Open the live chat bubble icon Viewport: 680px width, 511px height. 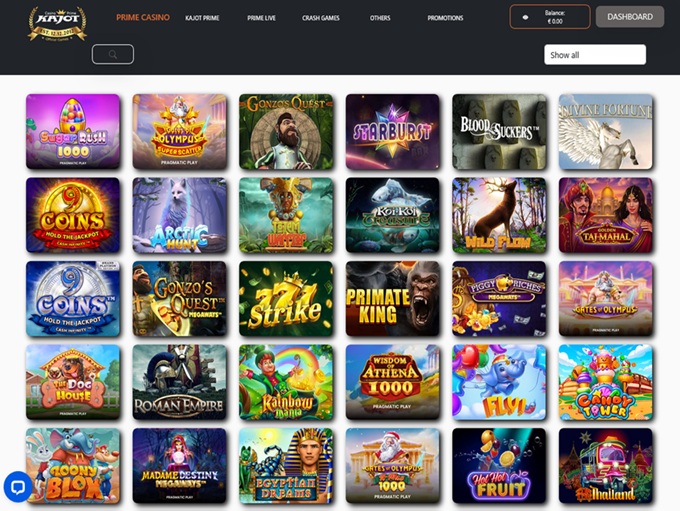point(18,487)
